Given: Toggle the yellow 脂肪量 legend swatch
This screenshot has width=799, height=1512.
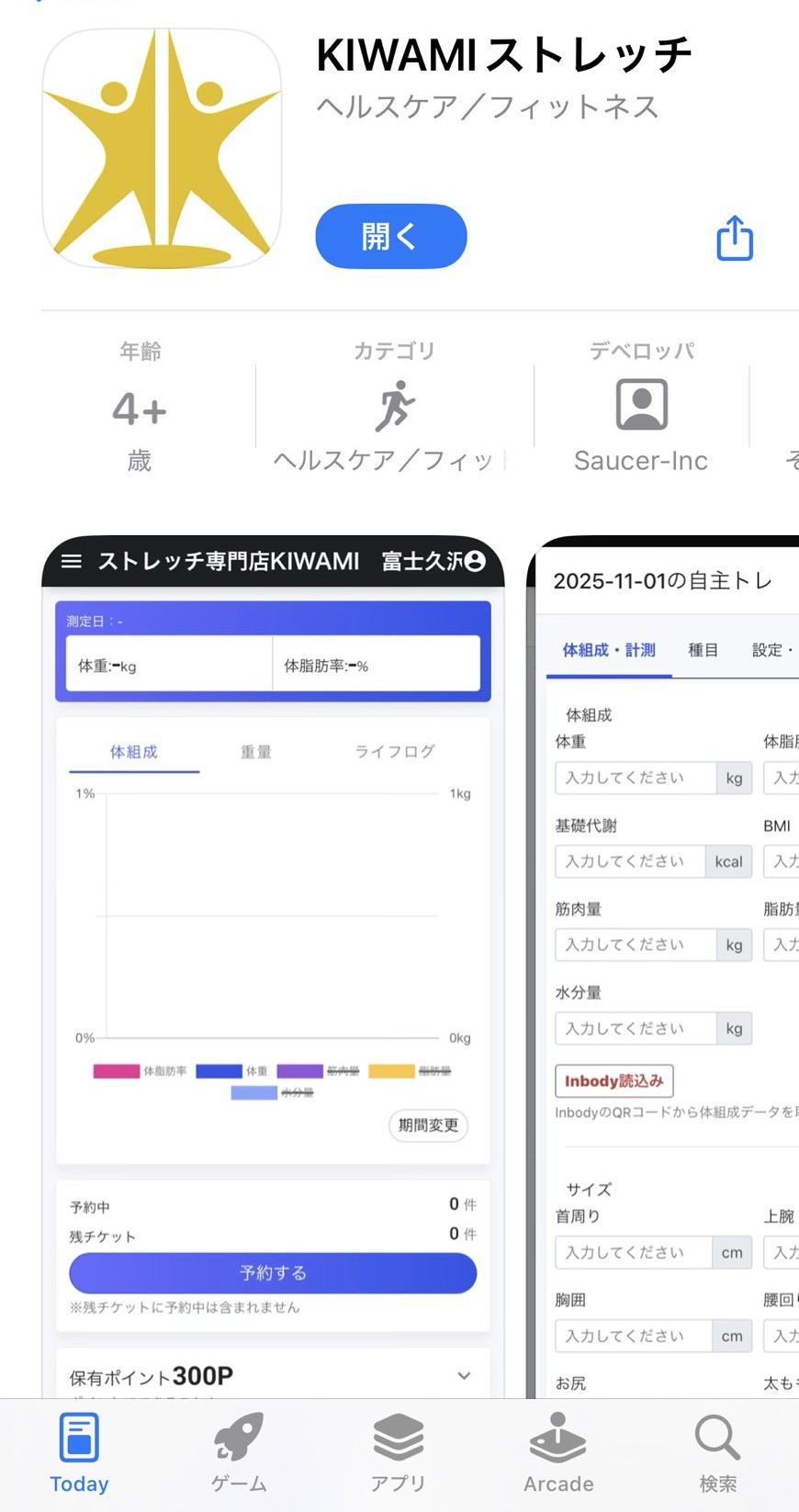Looking at the screenshot, I should point(391,1071).
